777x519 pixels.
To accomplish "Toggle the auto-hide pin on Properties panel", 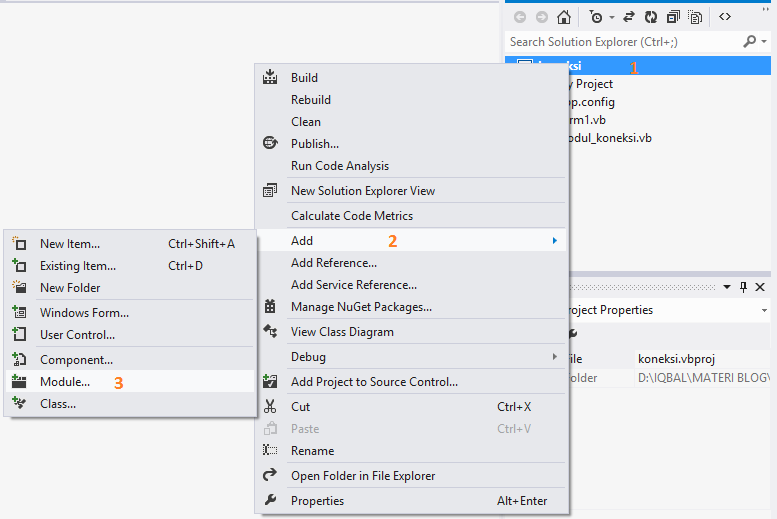I will tap(744, 287).
